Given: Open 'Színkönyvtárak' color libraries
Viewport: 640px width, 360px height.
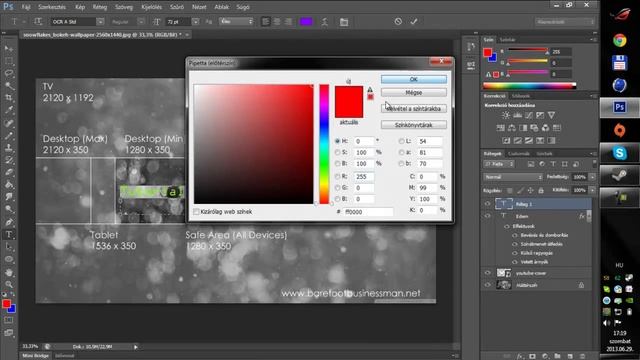Looking at the screenshot, I should [x=413, y=125].
